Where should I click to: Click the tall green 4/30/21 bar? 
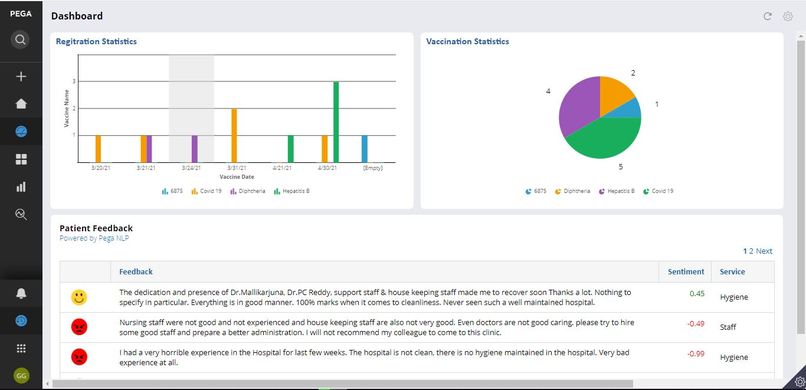tap(336, 122)
